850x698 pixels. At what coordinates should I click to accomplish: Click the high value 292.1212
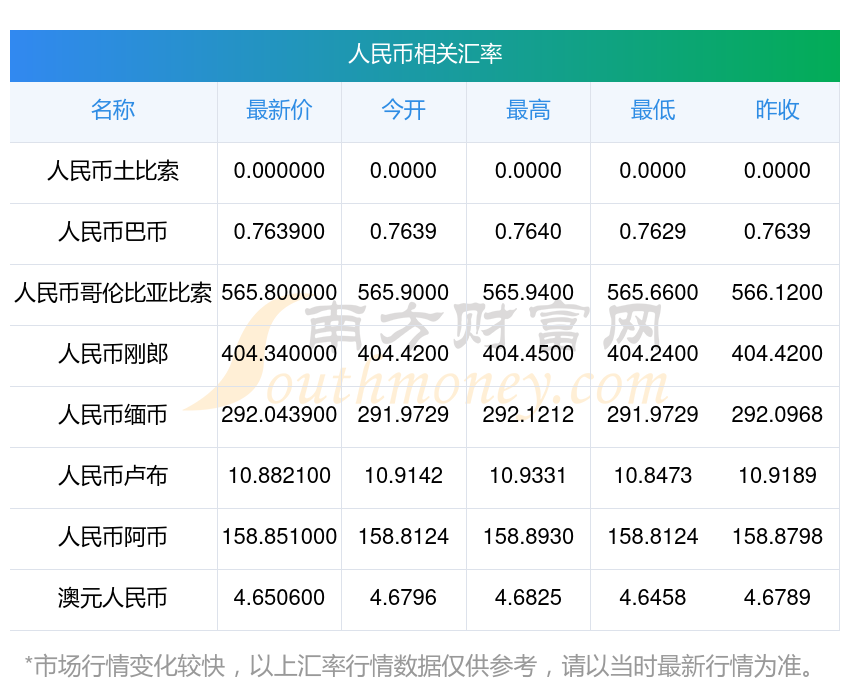(528, 415)
